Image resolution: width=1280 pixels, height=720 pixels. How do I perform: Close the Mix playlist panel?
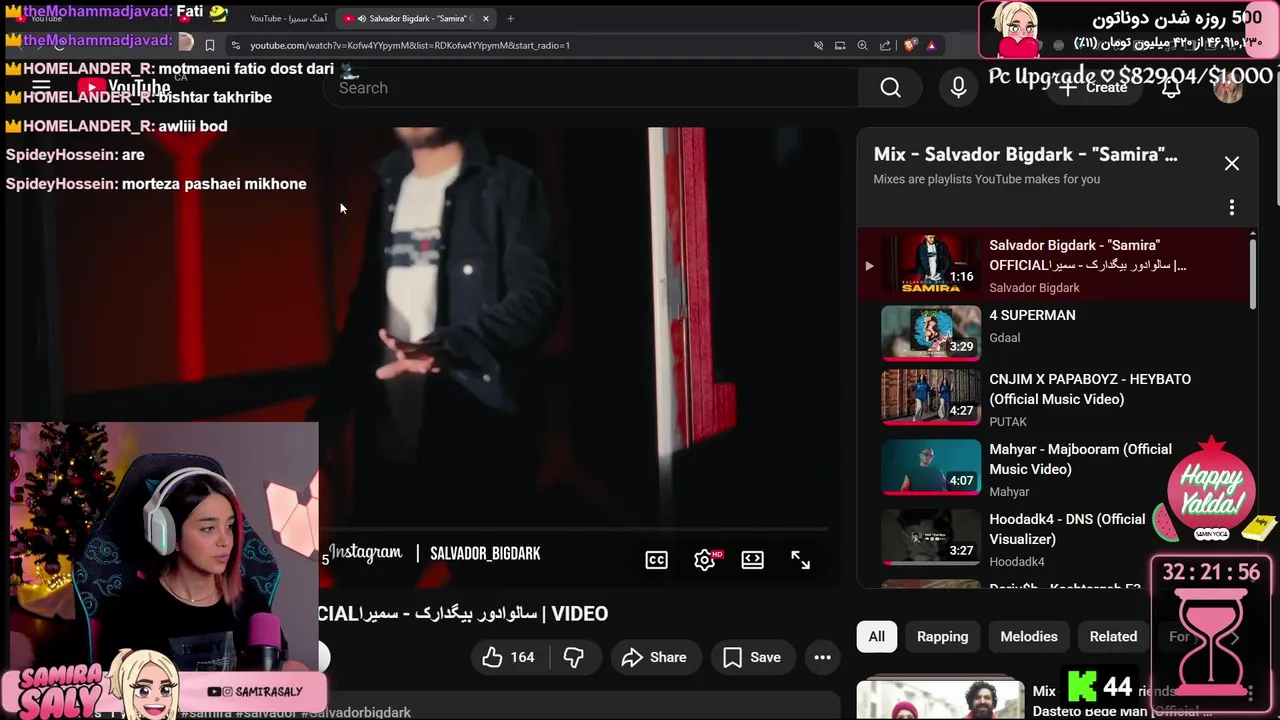click(1232, 163)
